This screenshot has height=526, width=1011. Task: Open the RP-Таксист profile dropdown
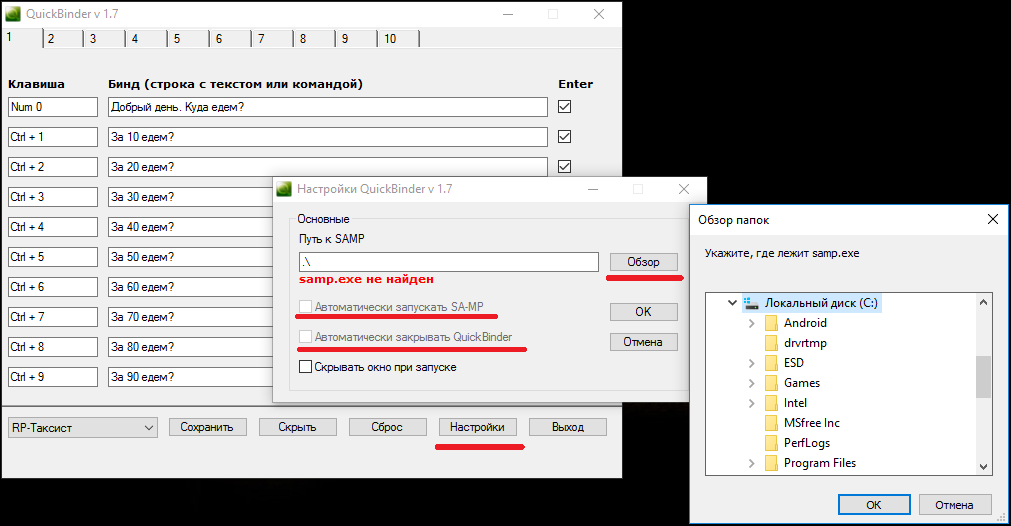point(149,428)
